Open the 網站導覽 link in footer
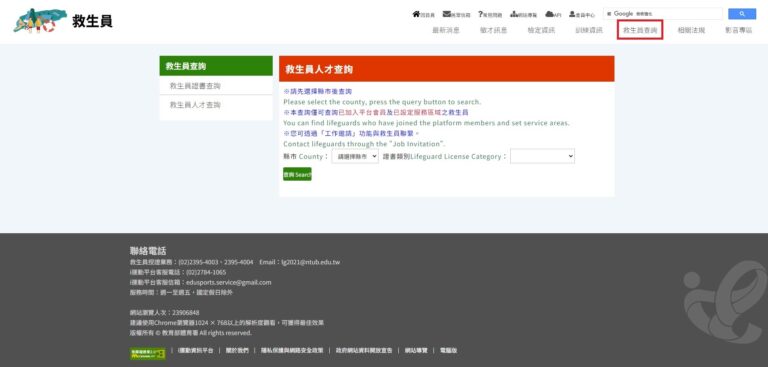768x367 pixels. click(x=416, y=350)
